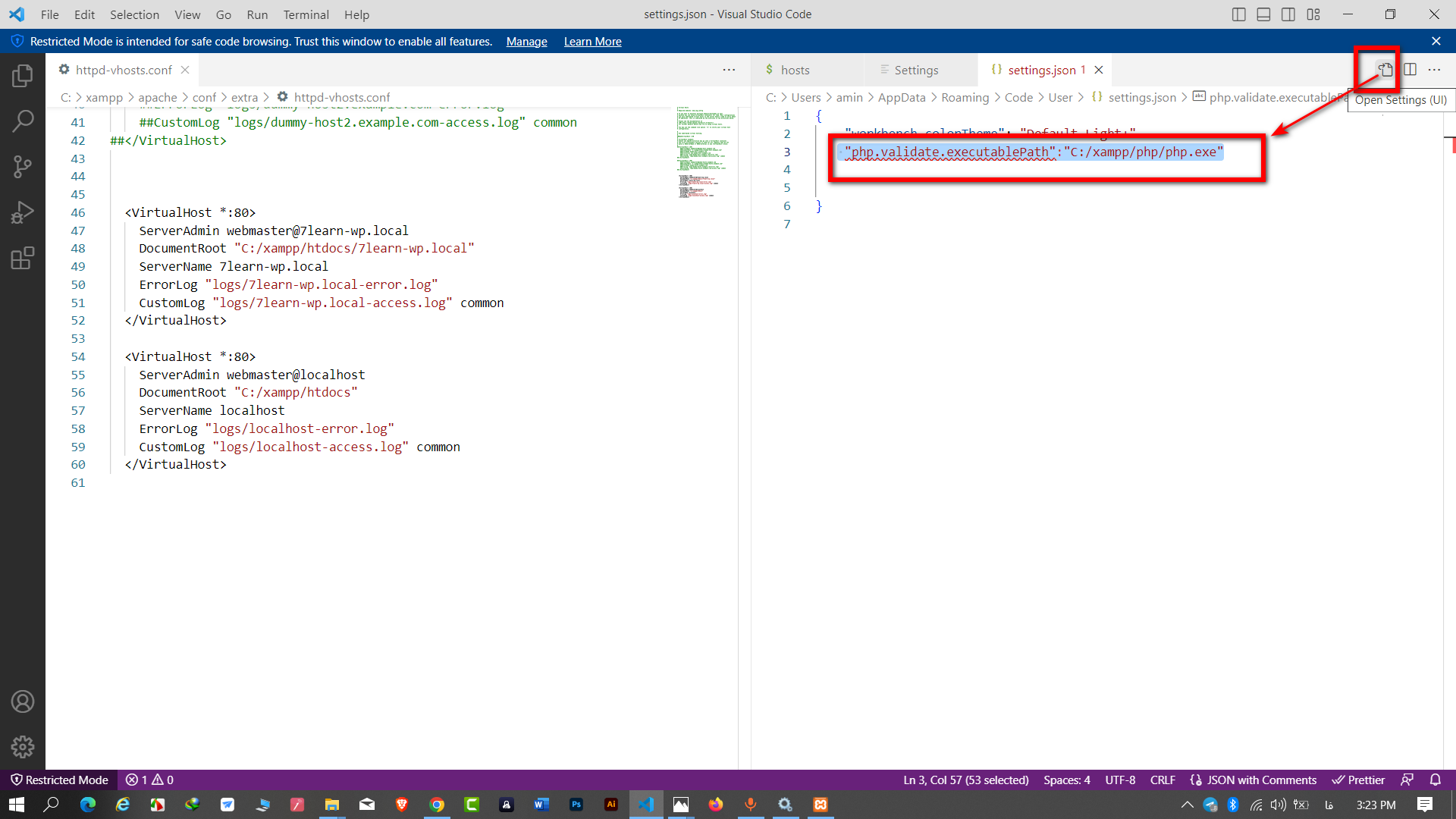Open the File menu
This screenshot has height=819, width=1456.
click(x=49, y=14)
